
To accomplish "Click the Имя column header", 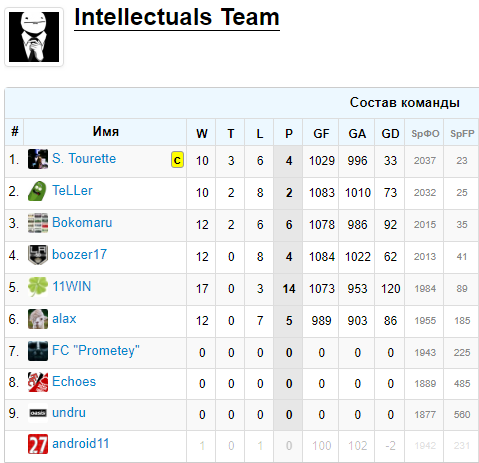I will point(105,132).
